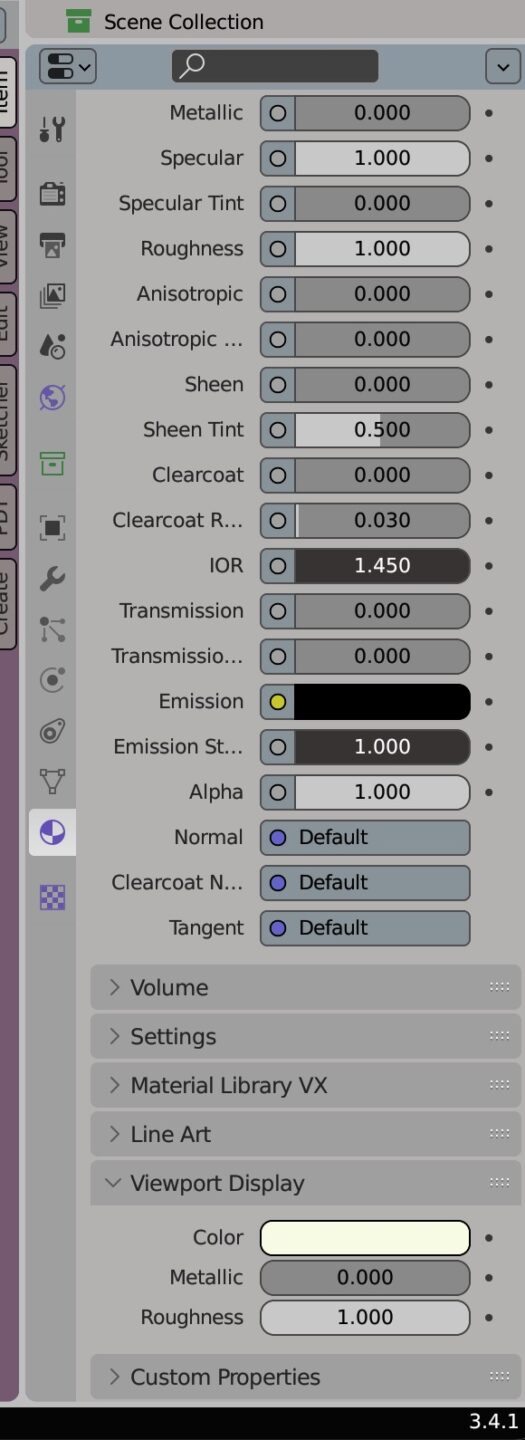The height and width of the screenshot is (1440, 525).
Task: Click the Tangent Default socket button
Action: pos(365,928)
